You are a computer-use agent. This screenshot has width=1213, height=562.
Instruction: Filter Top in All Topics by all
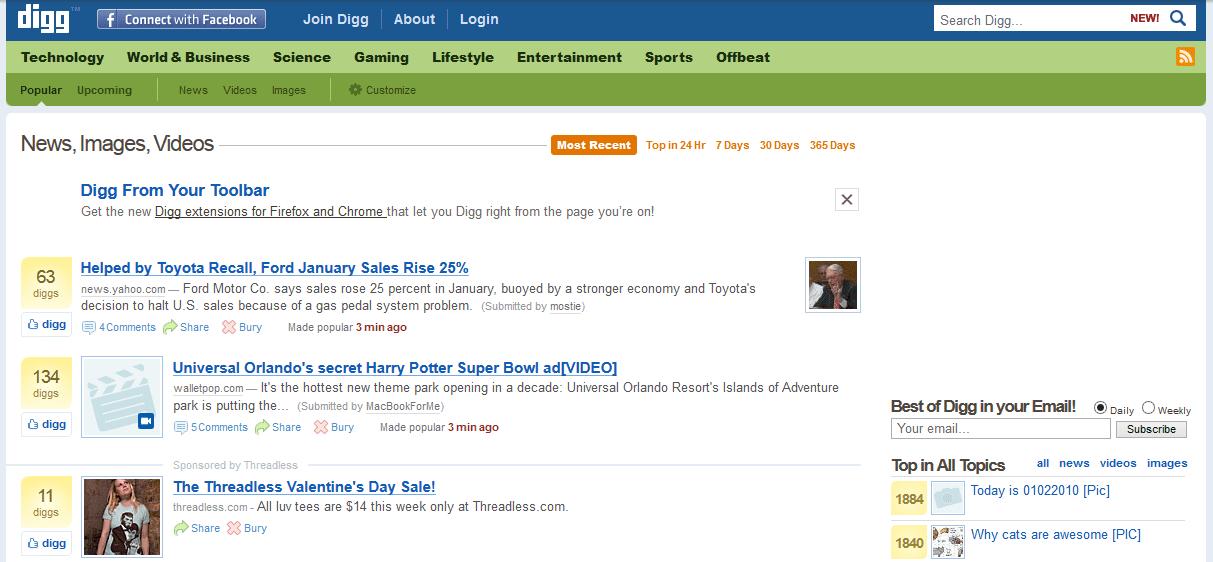[1043, 463]
